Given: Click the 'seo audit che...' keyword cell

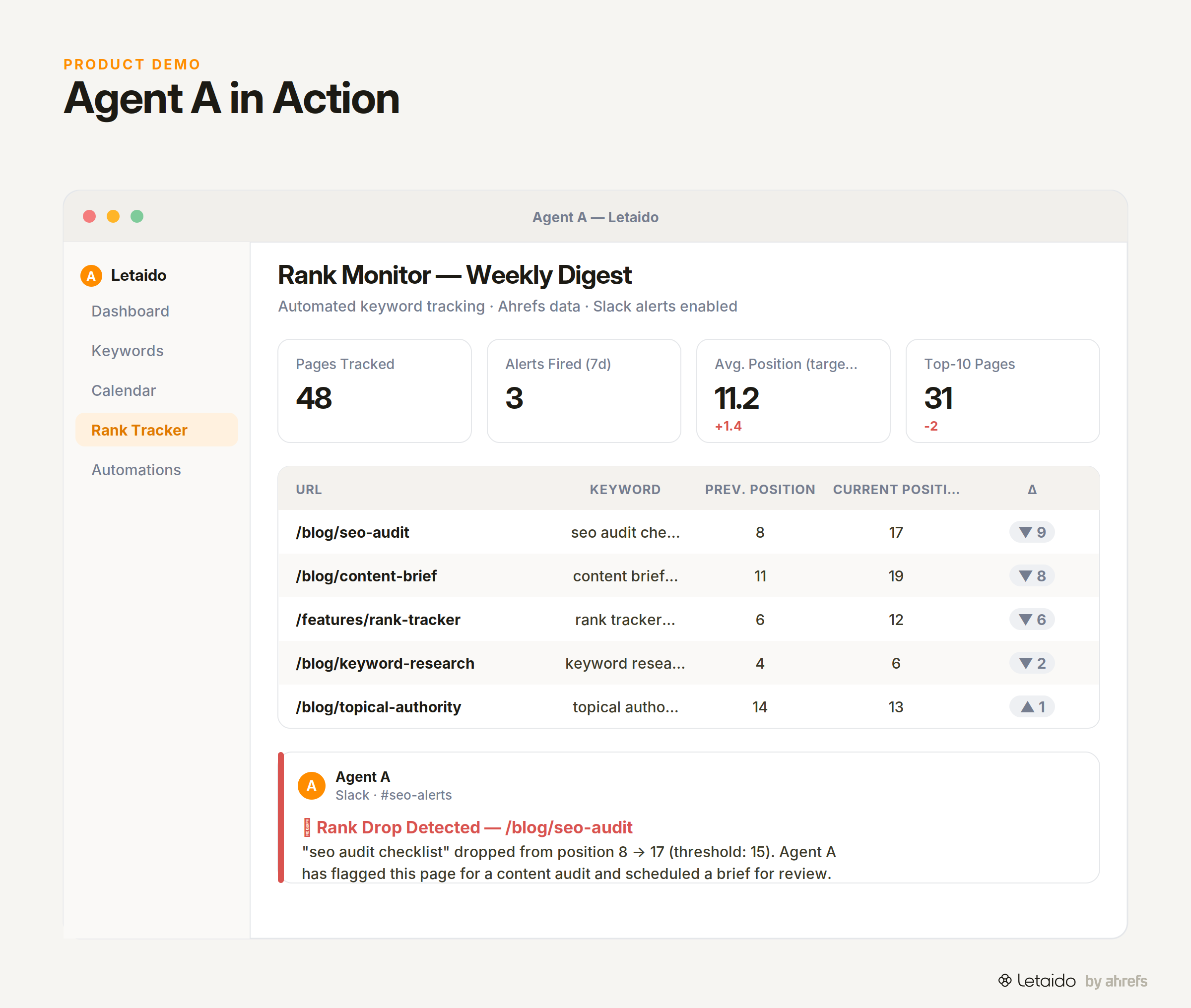Looking at the screenshot, I should tap(625, 533).
